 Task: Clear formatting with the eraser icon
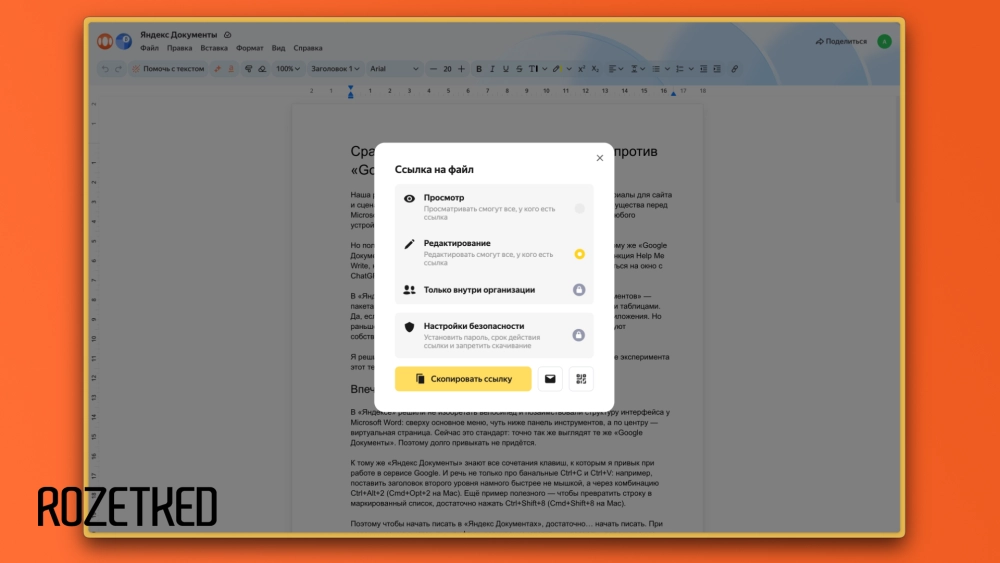click(x=262, y=69)
